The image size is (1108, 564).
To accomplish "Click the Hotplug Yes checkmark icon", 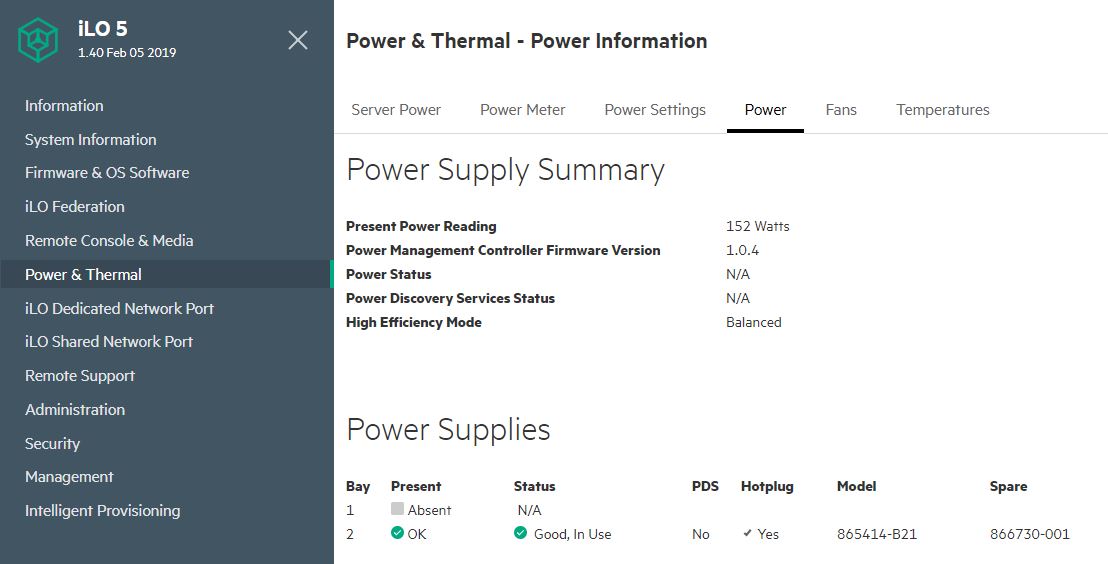I will point(747,534).
